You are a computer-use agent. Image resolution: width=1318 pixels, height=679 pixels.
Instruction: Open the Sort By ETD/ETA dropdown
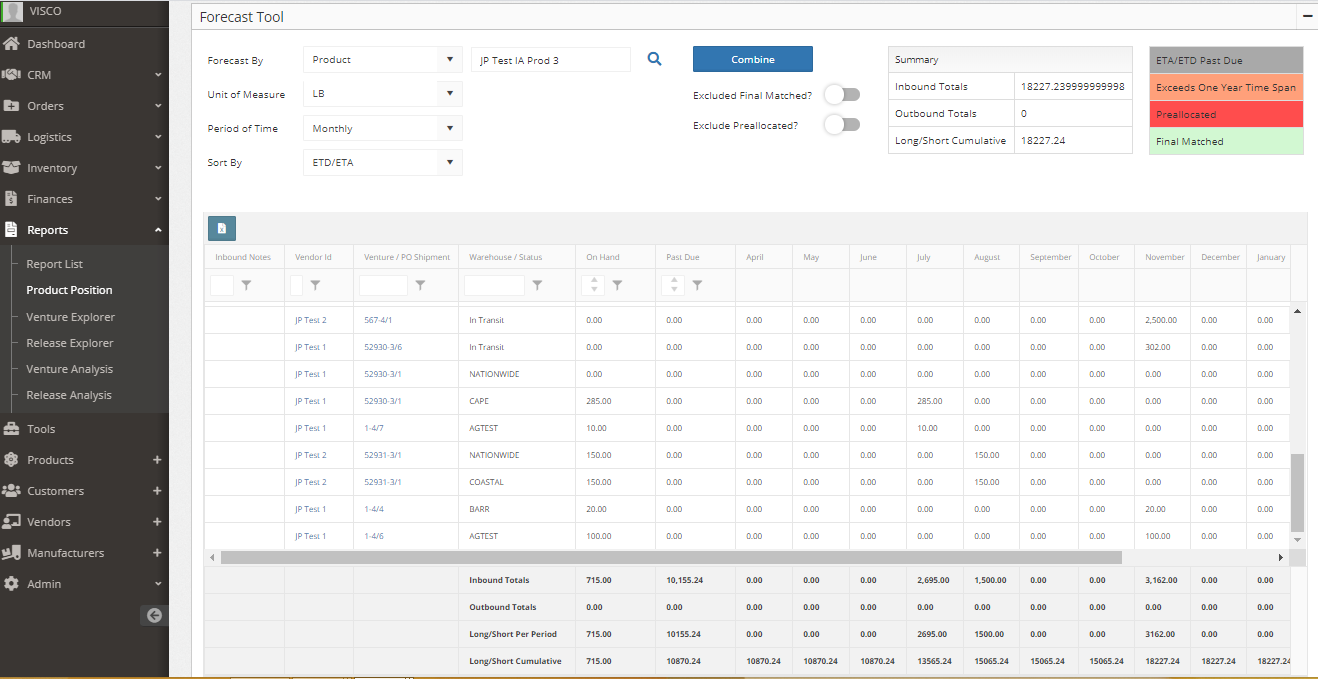(383, 161)
